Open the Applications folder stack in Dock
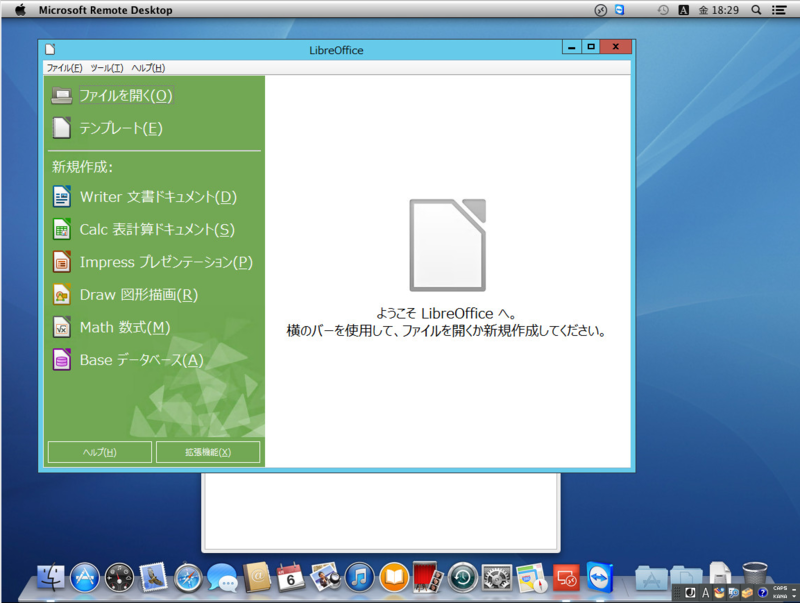 (x=652, y=577)
